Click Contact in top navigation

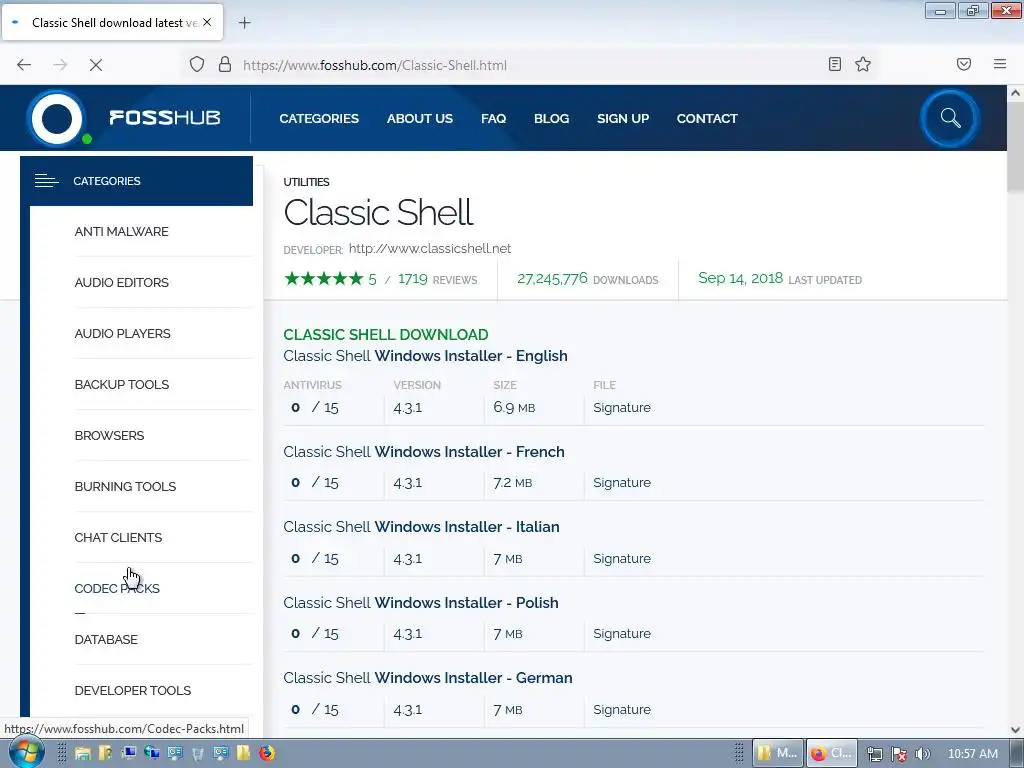tap(707, 118)
